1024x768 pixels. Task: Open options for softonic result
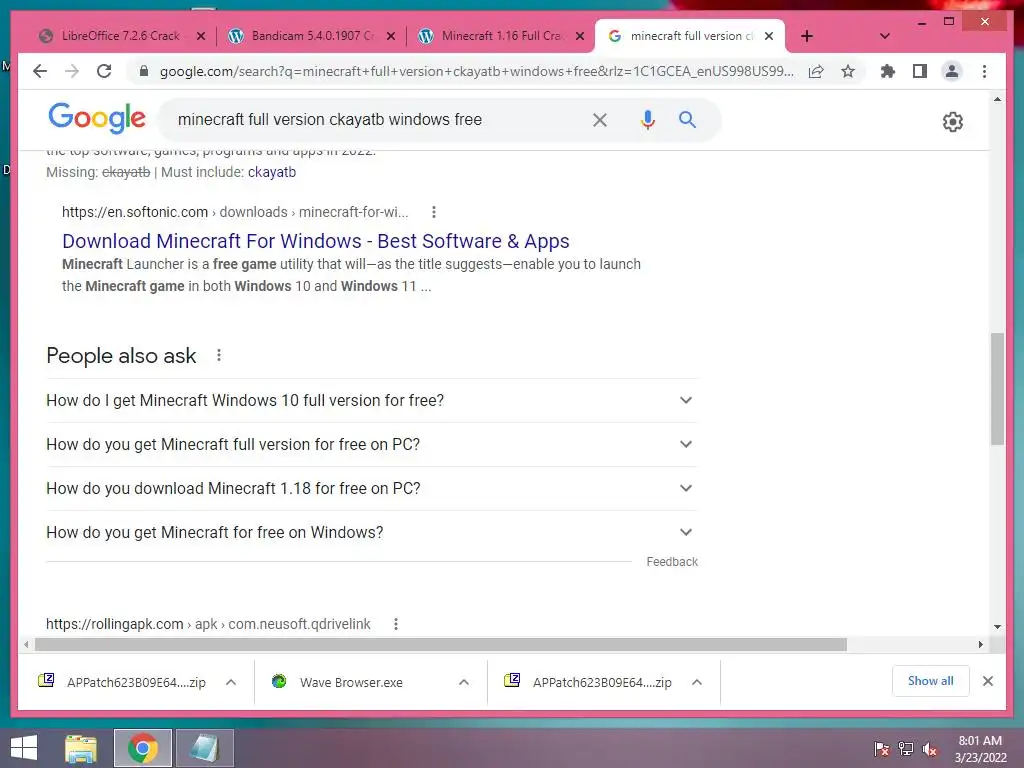(x=434, y=212)
